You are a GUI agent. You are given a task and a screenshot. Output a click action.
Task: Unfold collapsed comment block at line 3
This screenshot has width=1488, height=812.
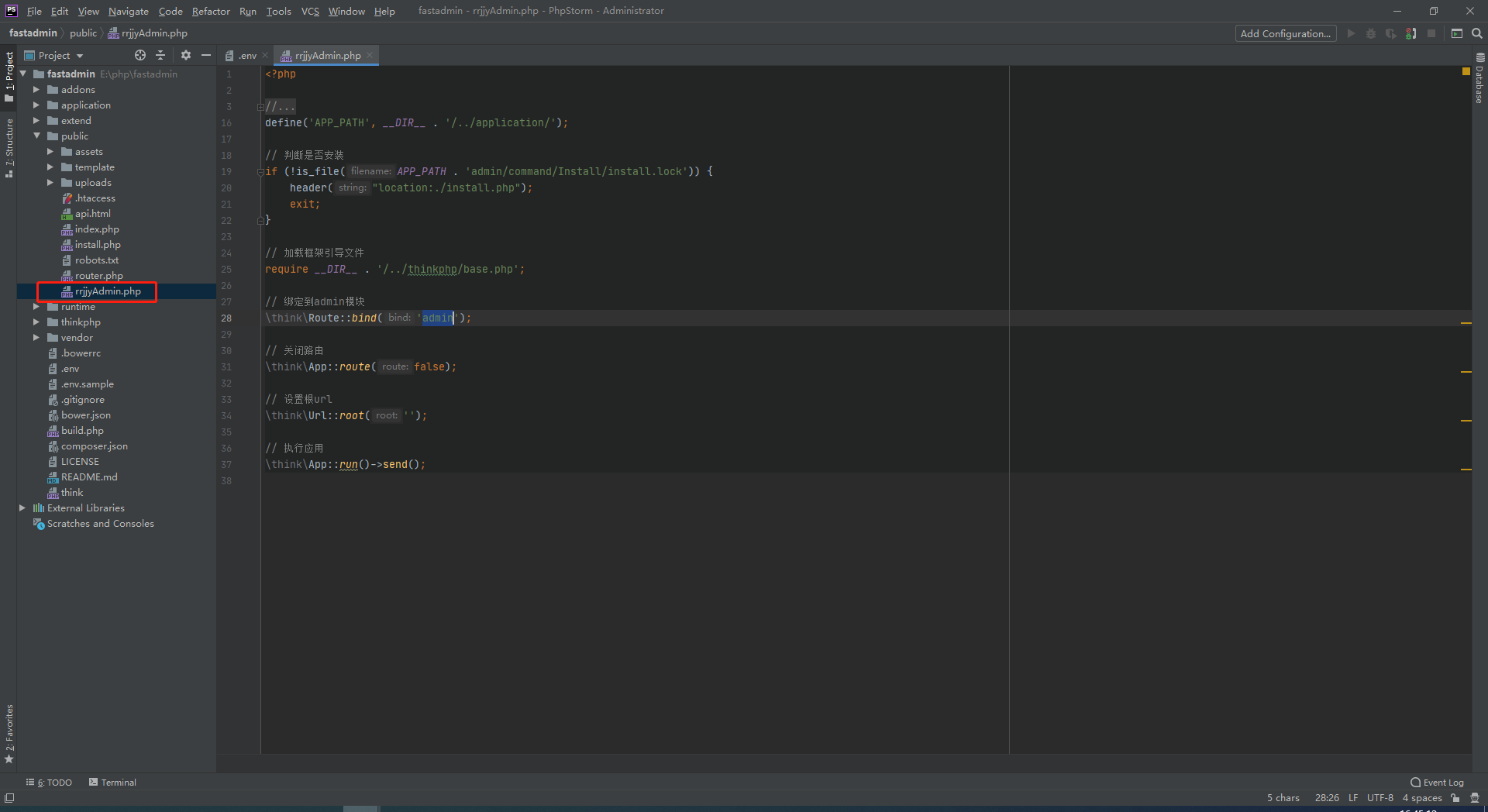pyautogui.click(x=260, y=107)
